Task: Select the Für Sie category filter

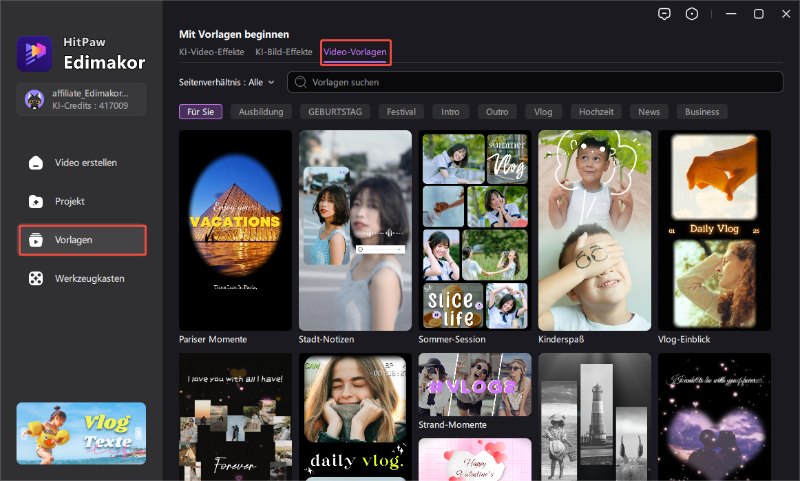Action: [x=200, y=112]
